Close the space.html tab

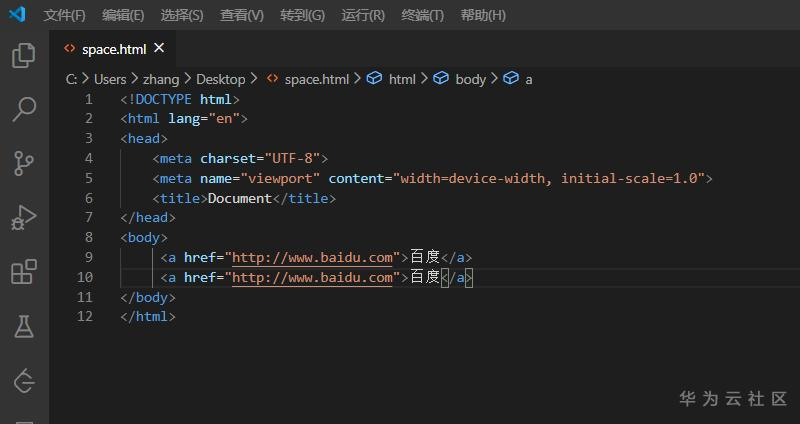[159, 47]
